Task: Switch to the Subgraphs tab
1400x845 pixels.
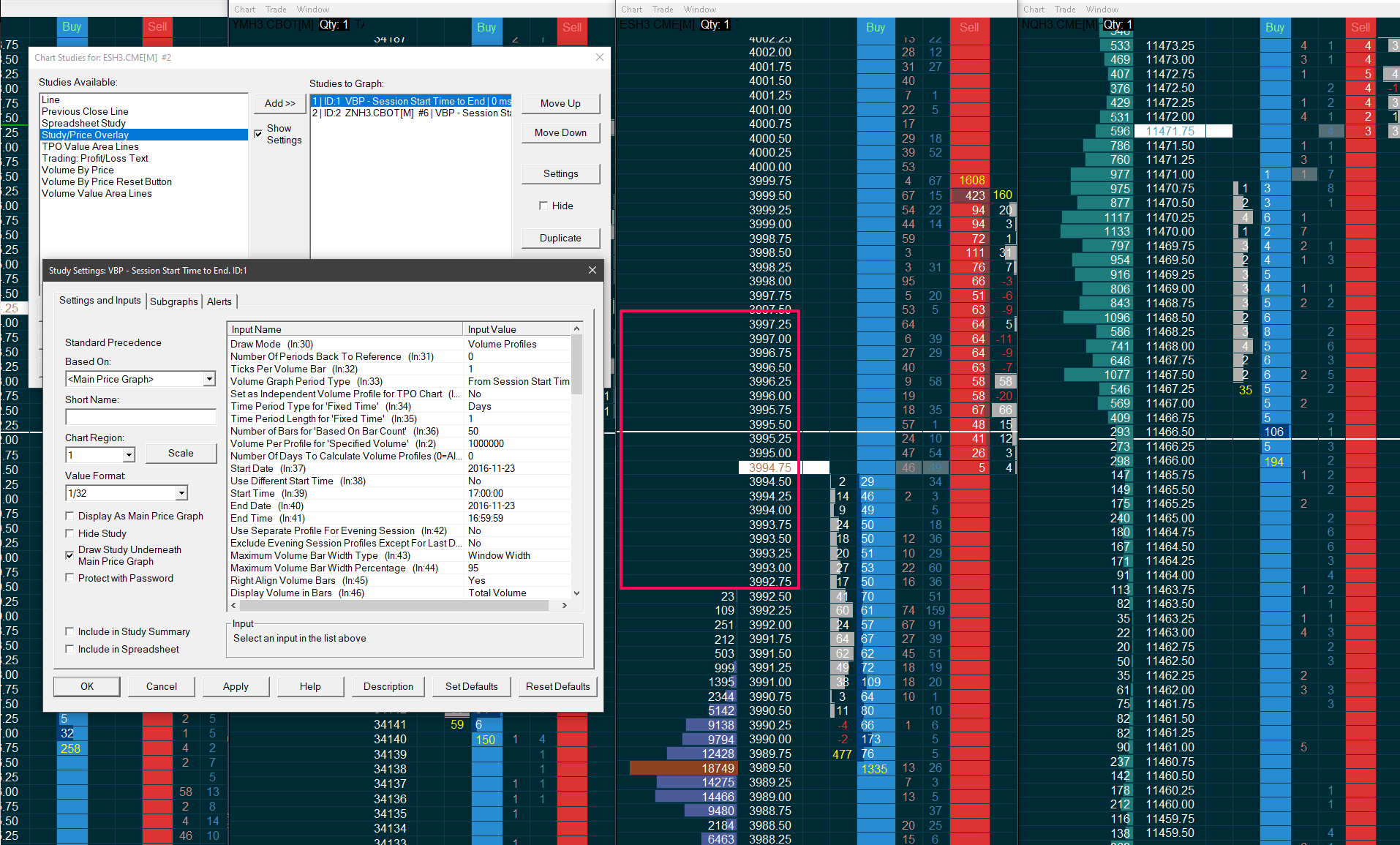Action: tap(174, 301)
